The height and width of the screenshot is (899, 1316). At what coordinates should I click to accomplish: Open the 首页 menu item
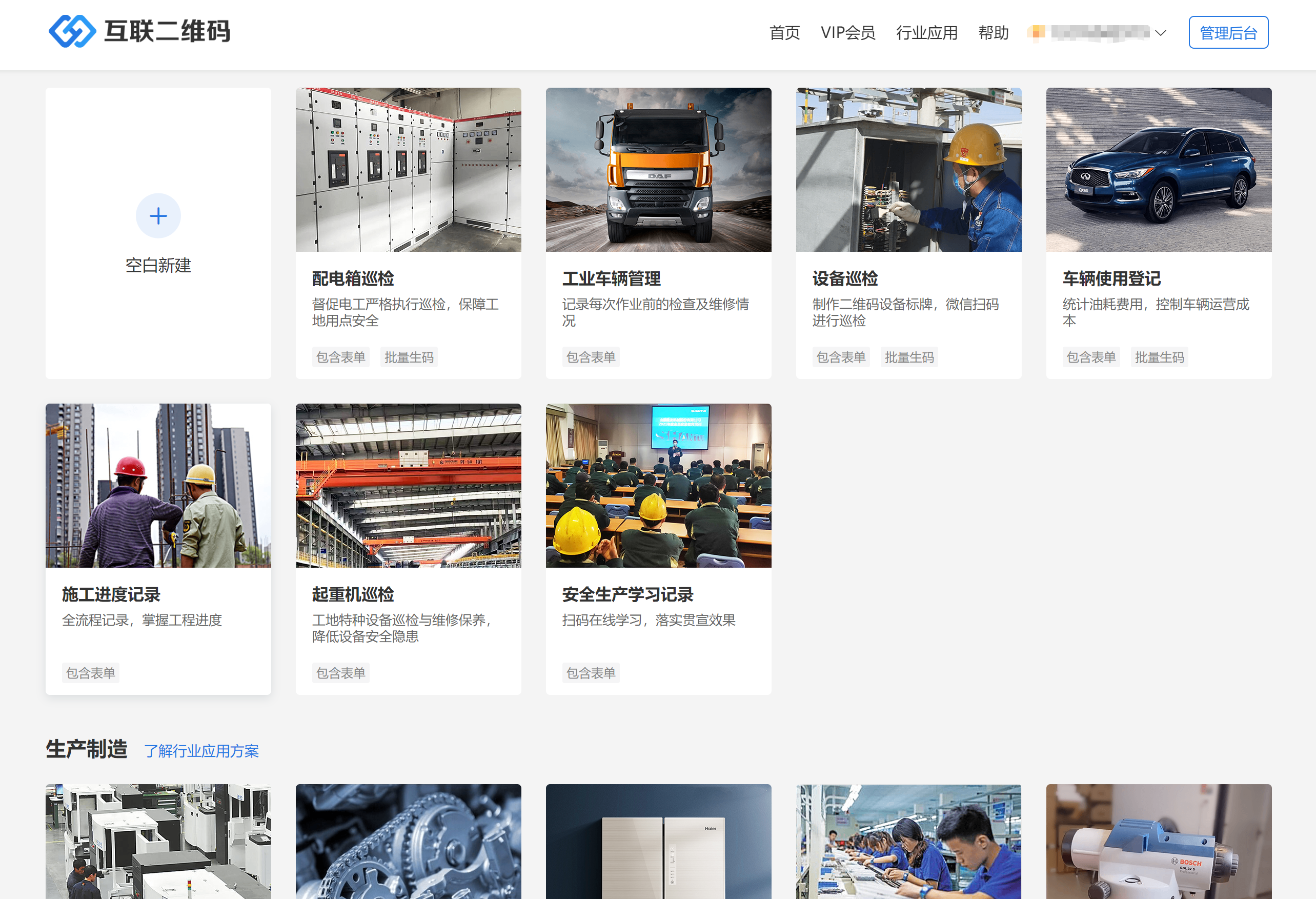coord(784,33)
